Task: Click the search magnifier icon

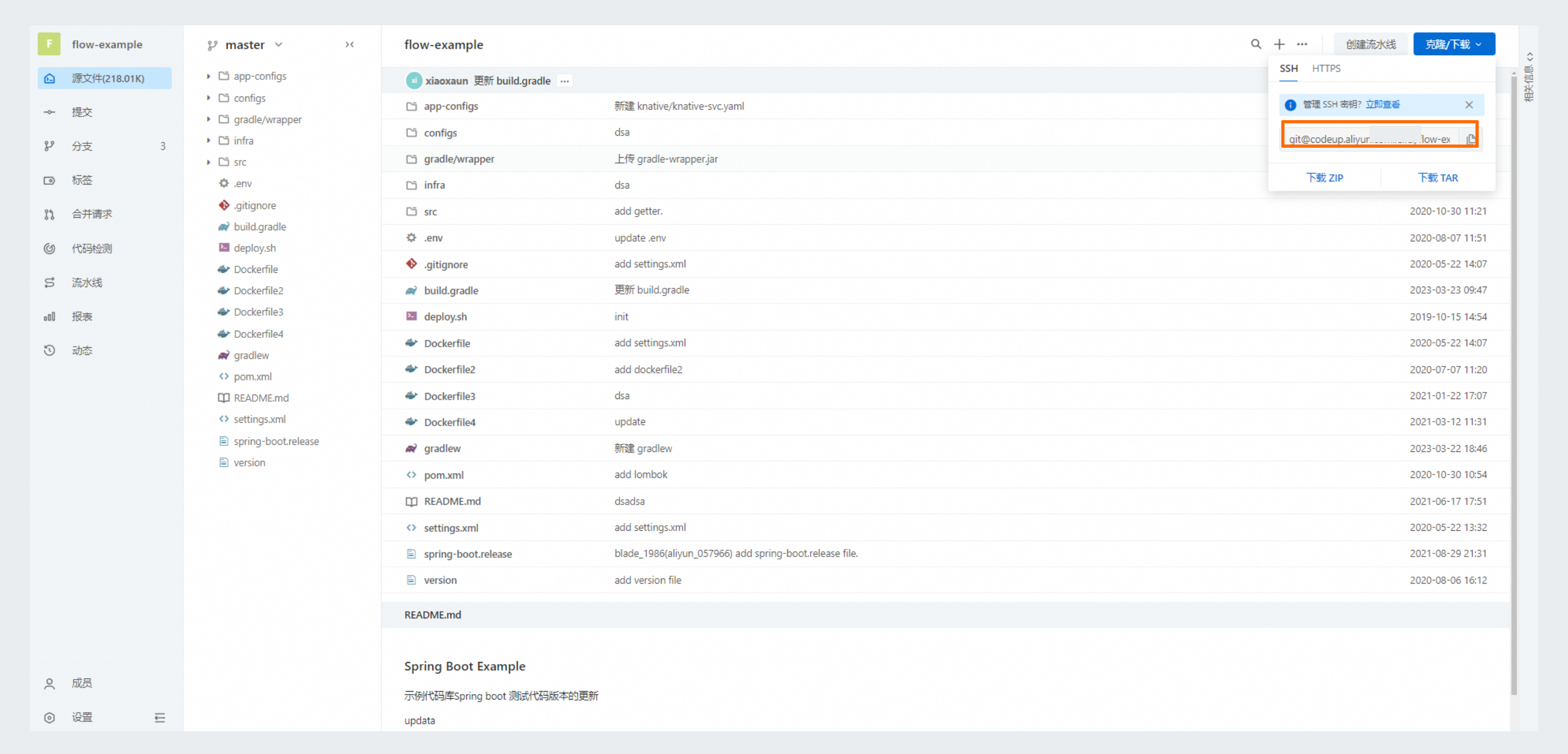Action: point(1255,44)
